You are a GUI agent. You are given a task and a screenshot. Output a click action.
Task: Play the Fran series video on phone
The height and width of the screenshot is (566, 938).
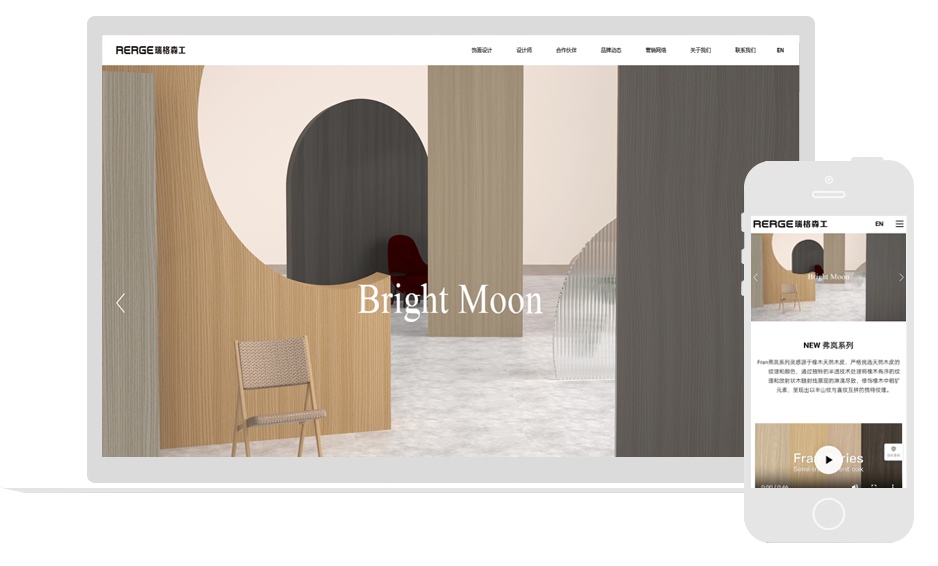(829, 459)
